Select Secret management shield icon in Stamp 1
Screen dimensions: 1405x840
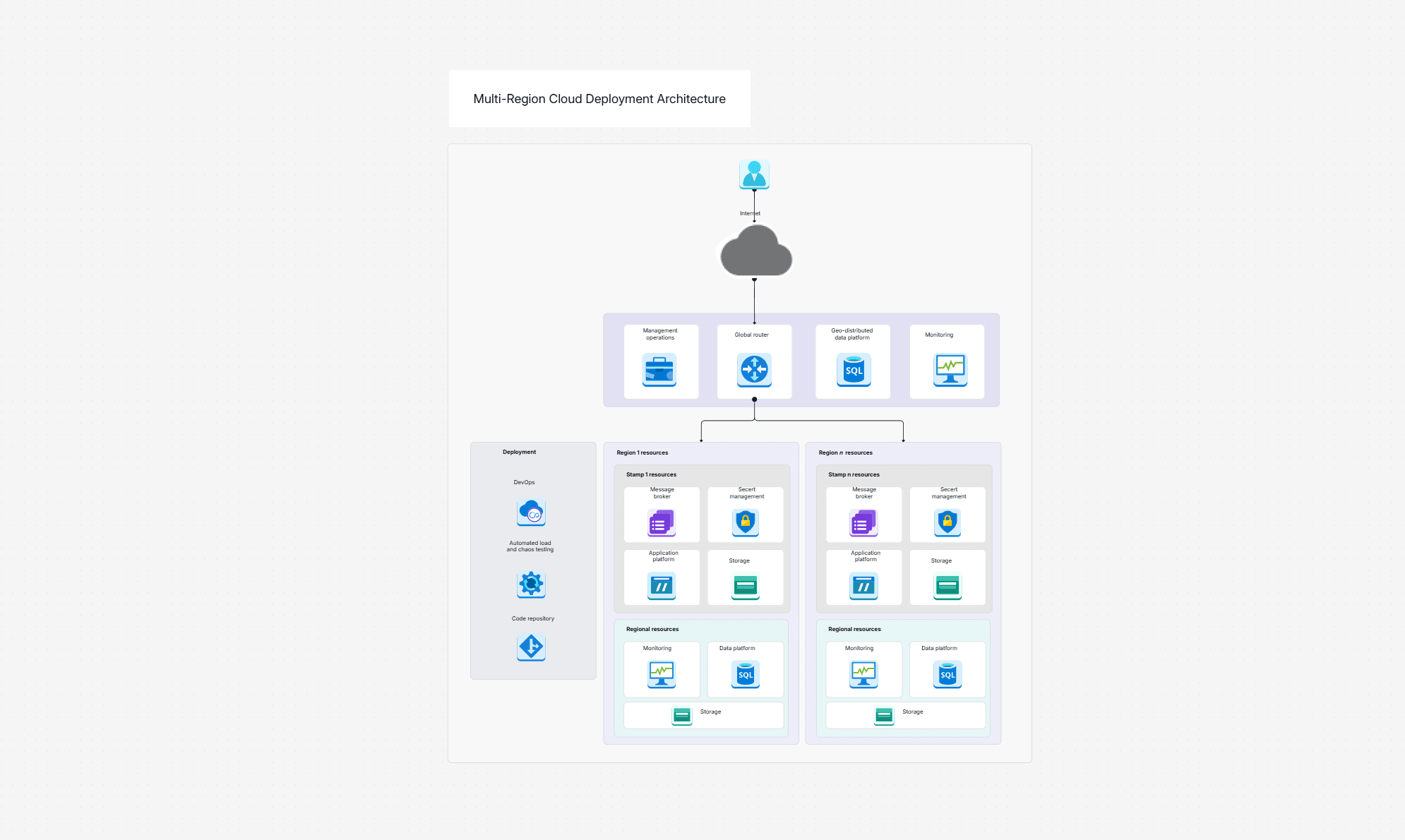point(746,523)
